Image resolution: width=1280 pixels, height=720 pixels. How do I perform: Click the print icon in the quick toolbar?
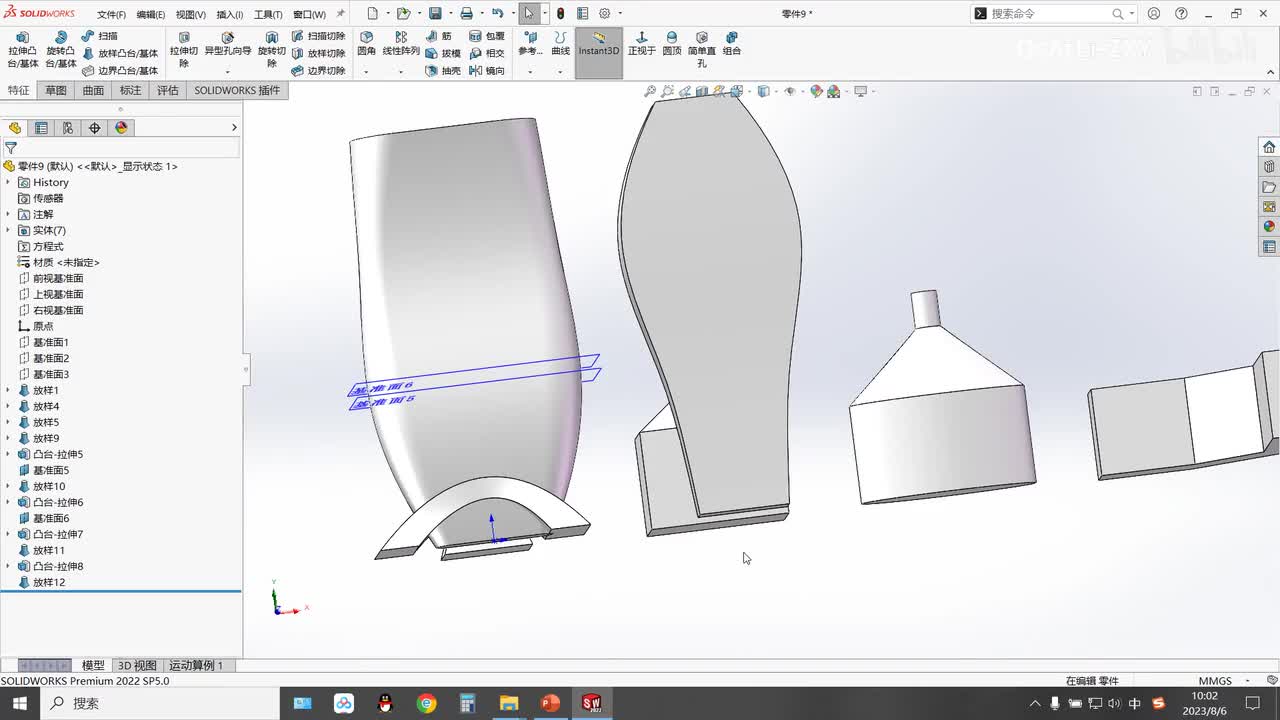(x=466, y=14)
